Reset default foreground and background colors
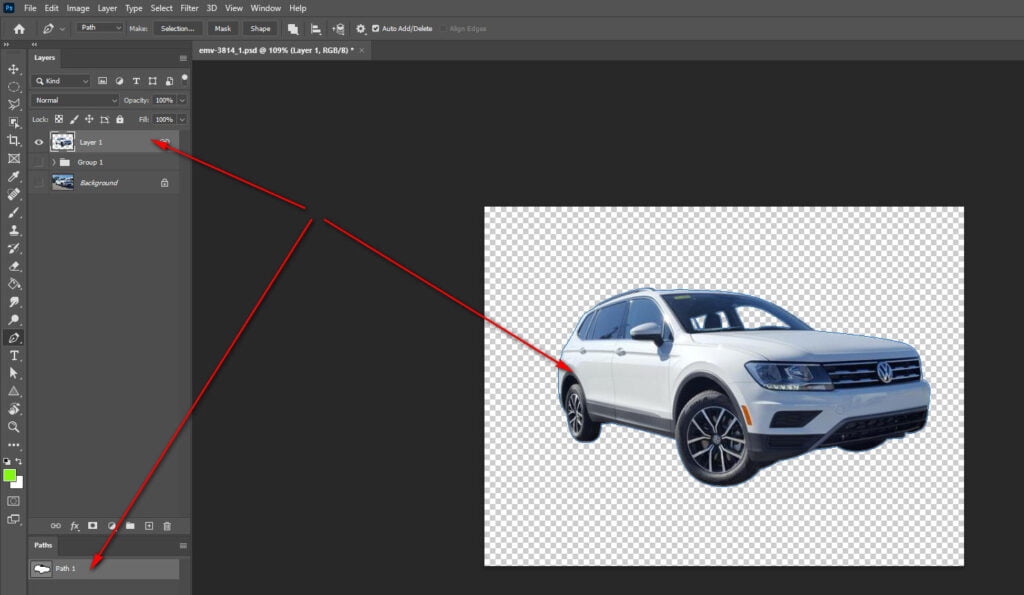This screenshot has height=595, width=1024. pos(7,461)
